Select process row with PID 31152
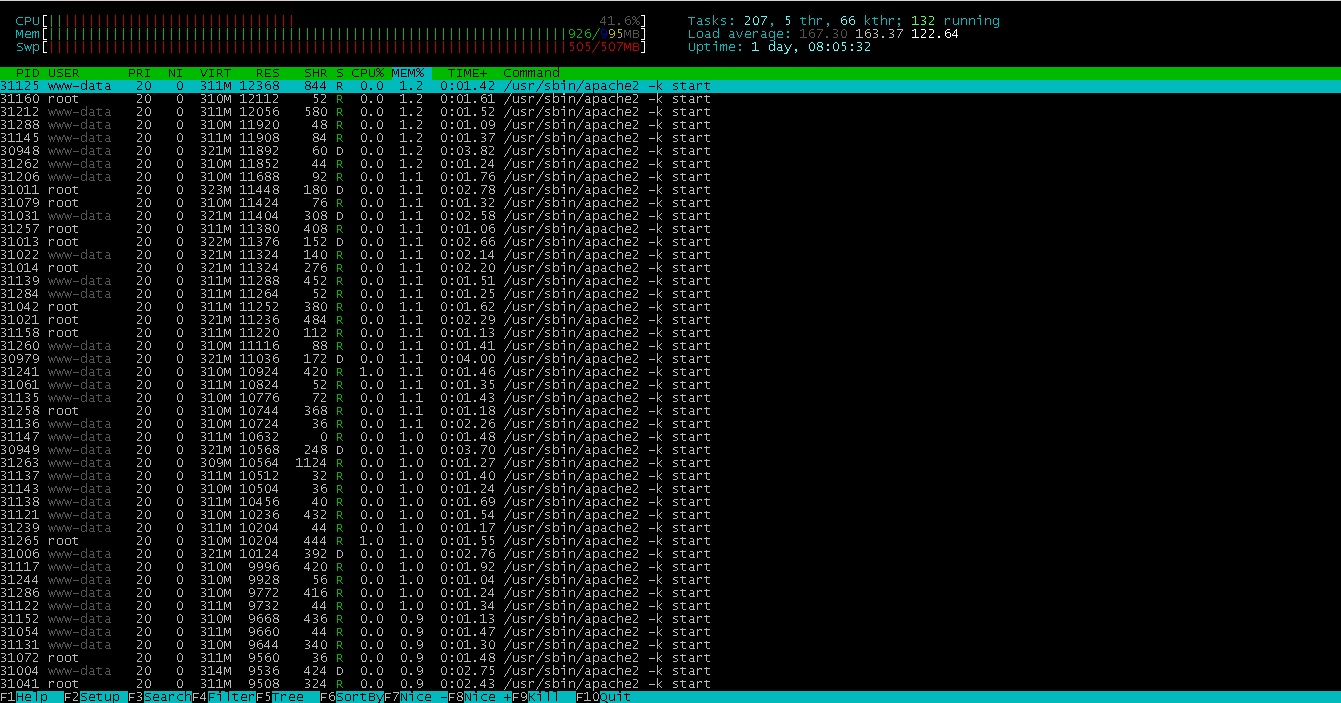The height and width of the screenshot is (703, 1341). pyautogui.click(x=670, y=619)
